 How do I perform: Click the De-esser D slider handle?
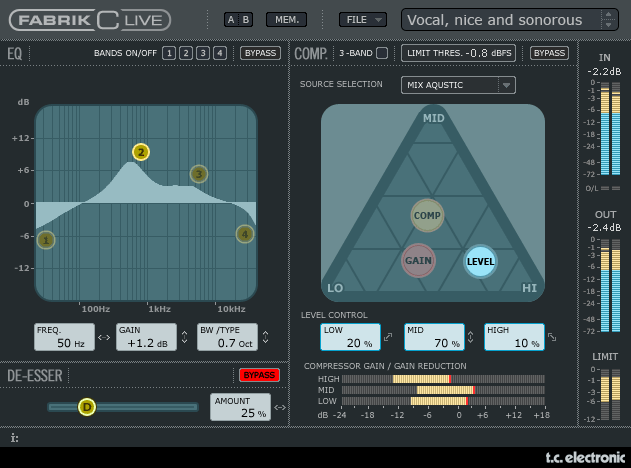(x=87, y=407)
